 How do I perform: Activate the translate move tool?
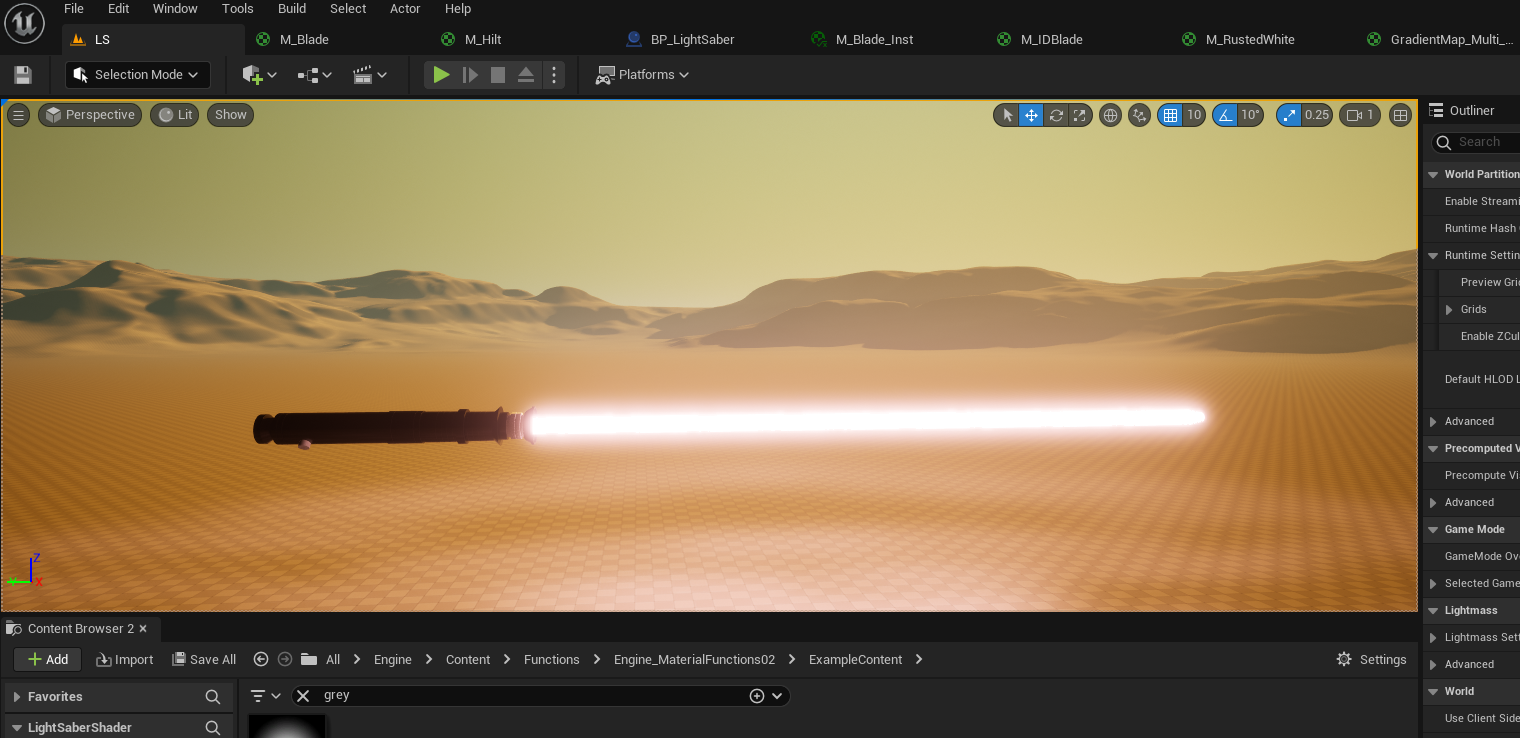pos(1031,115)
